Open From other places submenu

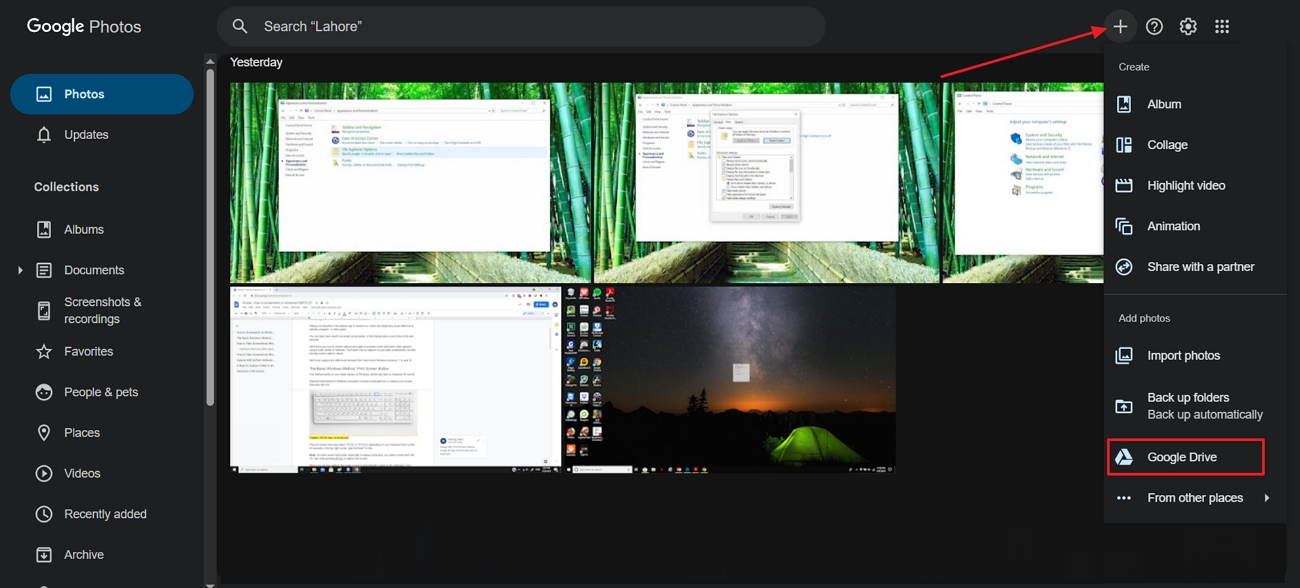click(x=1195, y=497)
